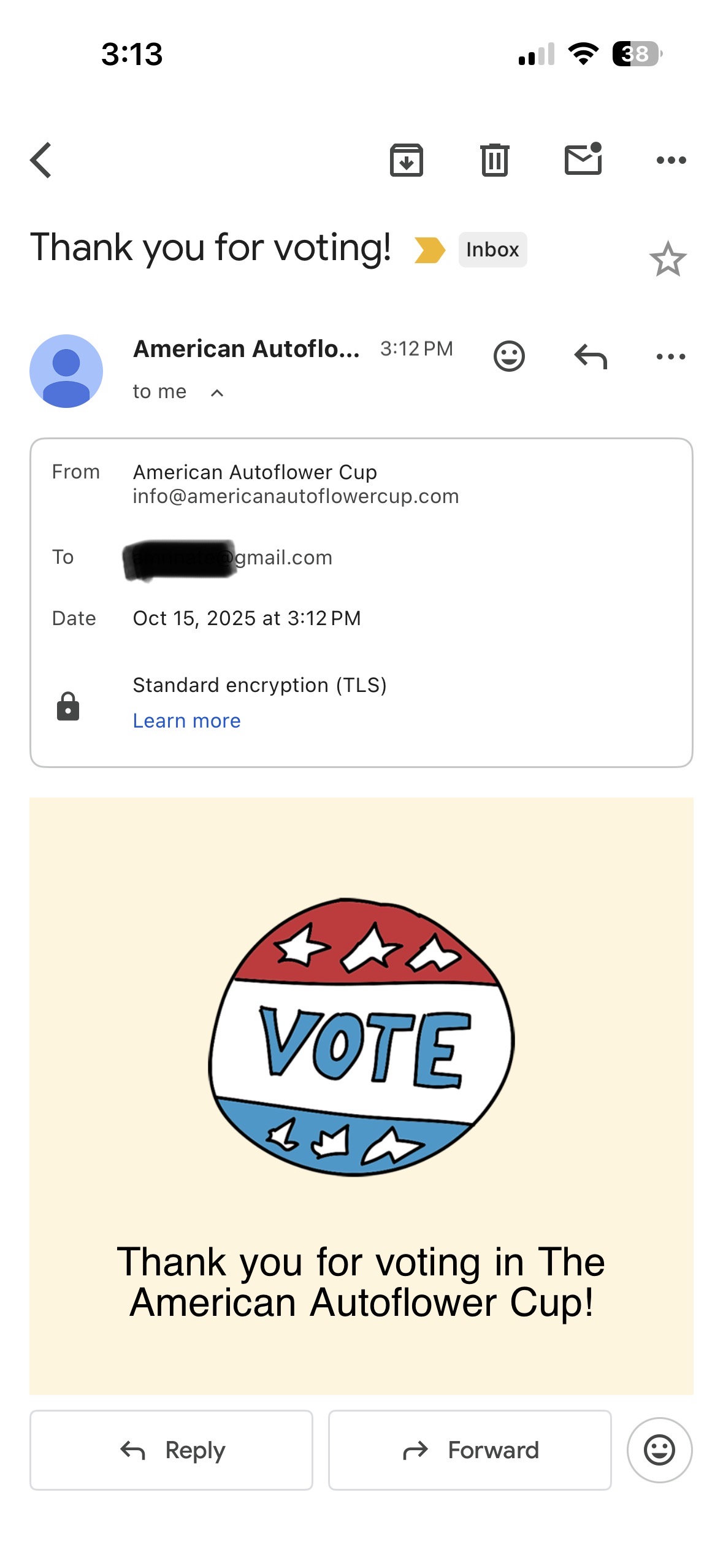Tap the lock encryption icon
This screenshot has width=723, height=1568.
pyautogui.click(x=68, y=705)
